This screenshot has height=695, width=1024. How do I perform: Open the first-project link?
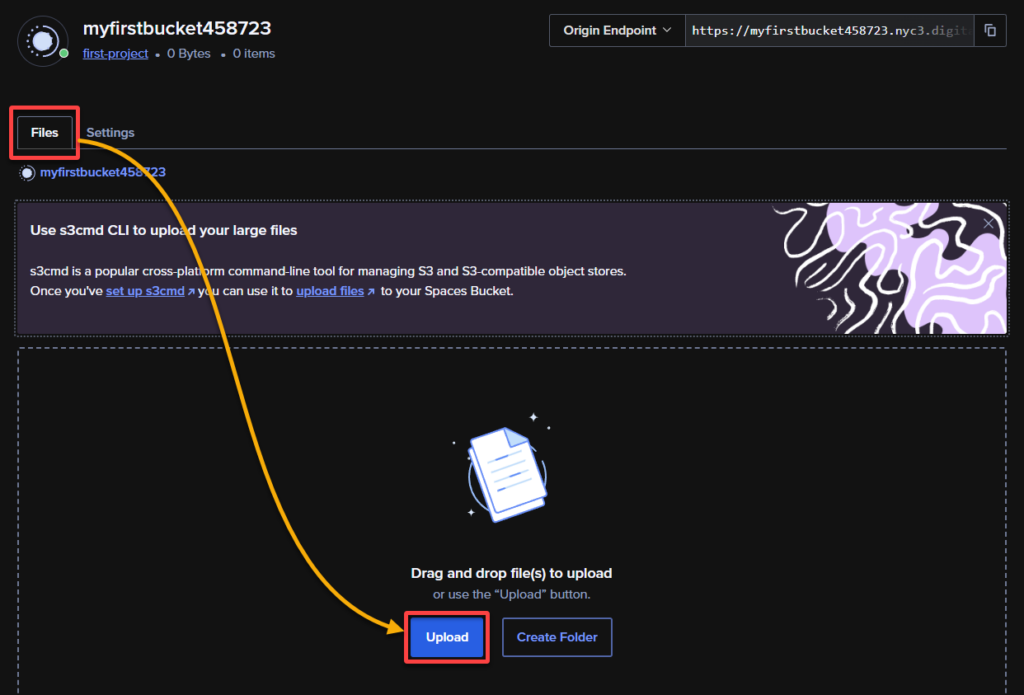pos(116,54)
